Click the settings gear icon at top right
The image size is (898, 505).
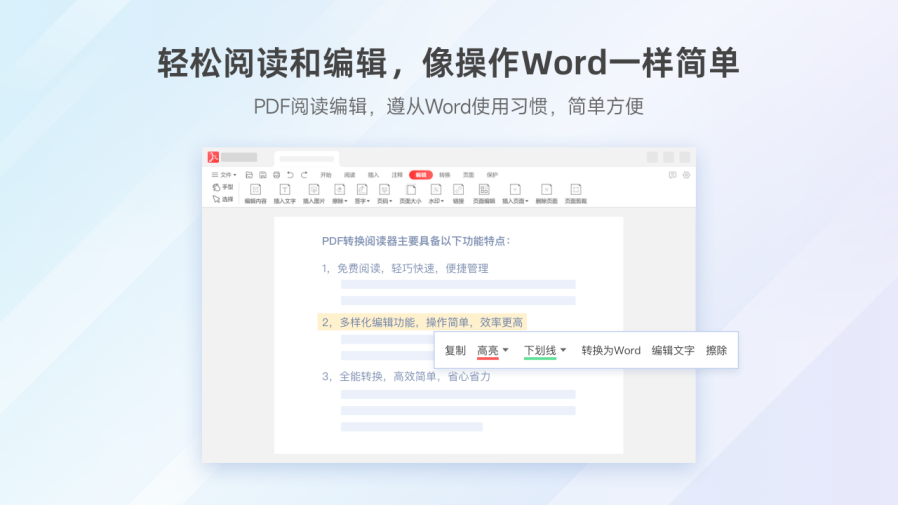point(686,175)
